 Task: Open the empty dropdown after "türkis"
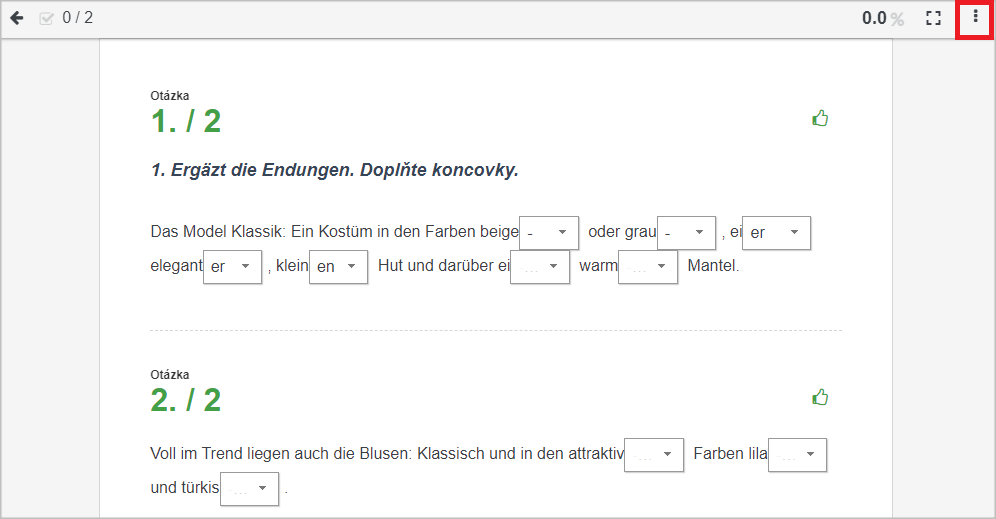pyautogui.click(x=250, y=489)
